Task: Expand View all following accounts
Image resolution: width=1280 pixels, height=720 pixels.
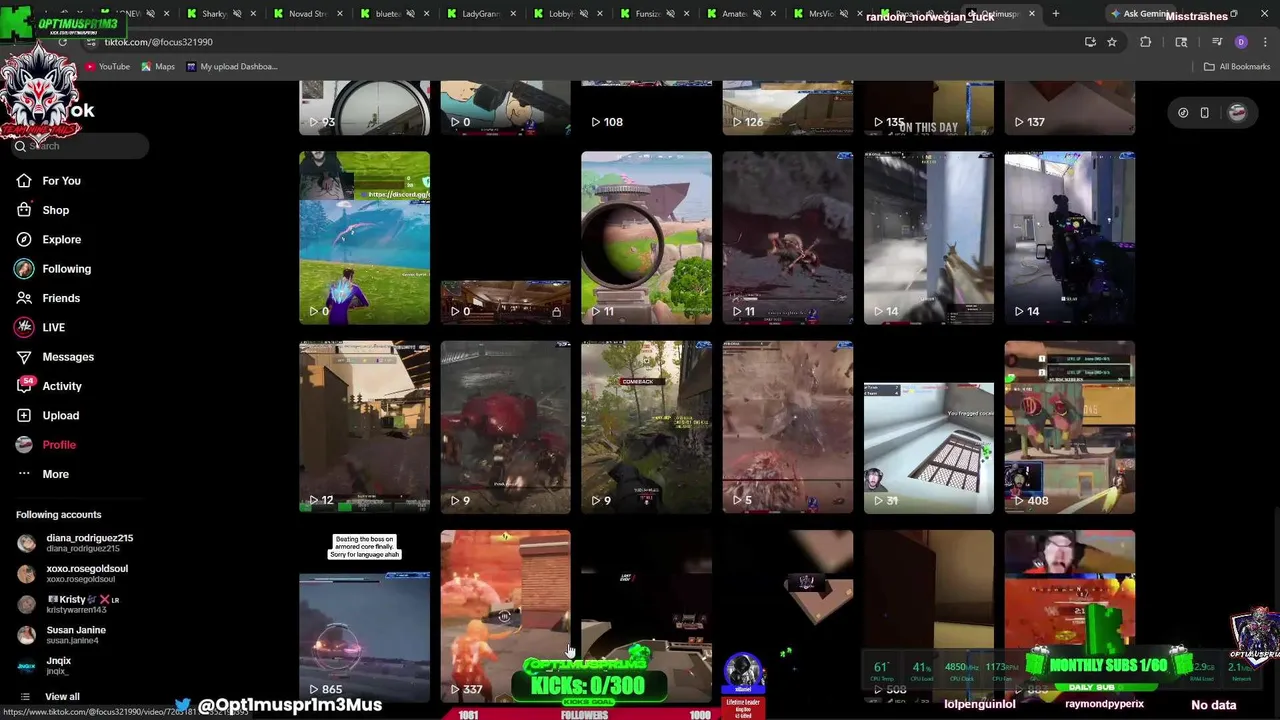Action: pyautogui.click(x=61, y=696)
